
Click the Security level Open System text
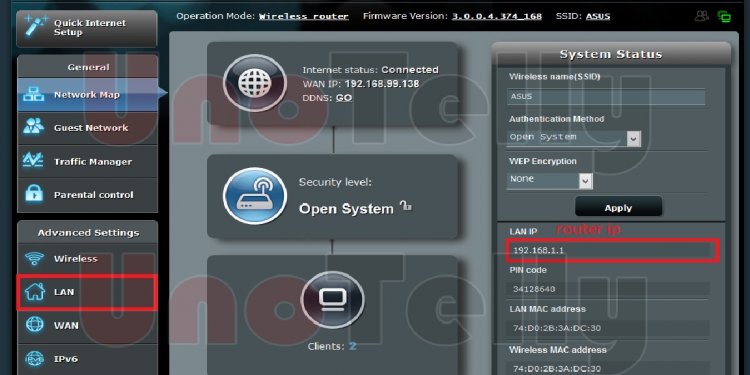pos(346,209)
